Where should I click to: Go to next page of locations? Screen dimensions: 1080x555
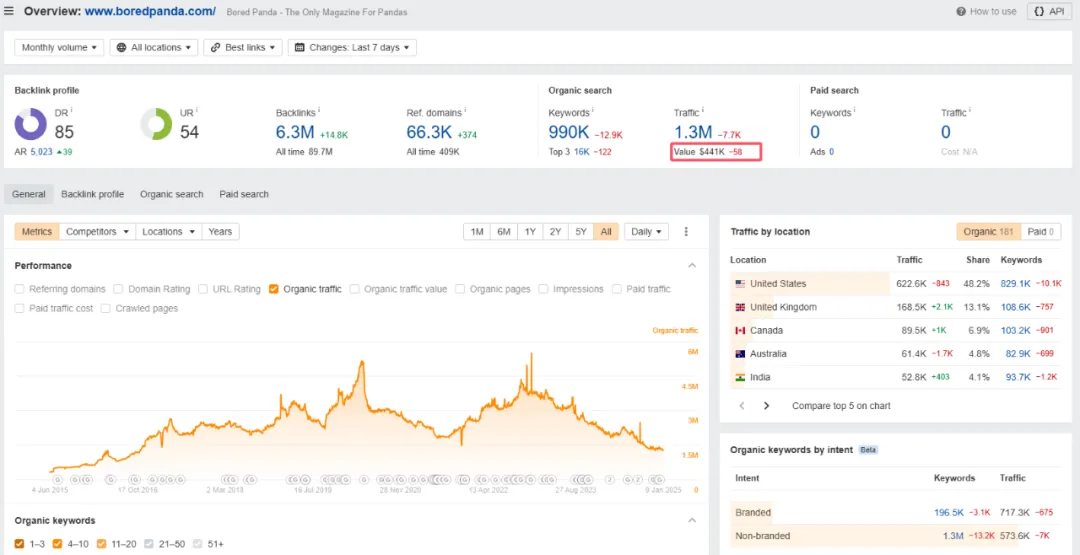pyautogui.click(x=767, y=406)
